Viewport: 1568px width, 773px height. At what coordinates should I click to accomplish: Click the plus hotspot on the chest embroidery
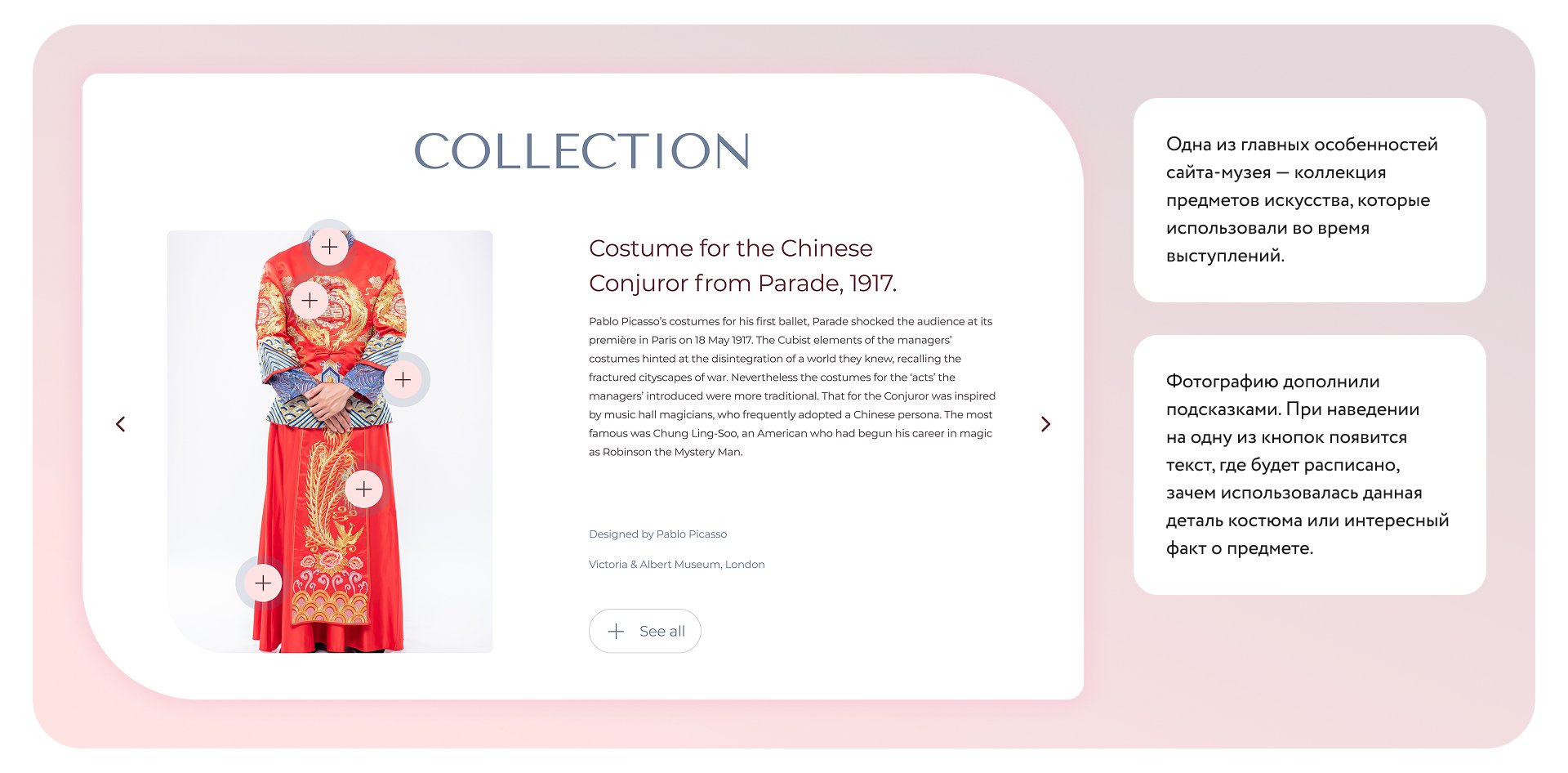click(310, 301)
